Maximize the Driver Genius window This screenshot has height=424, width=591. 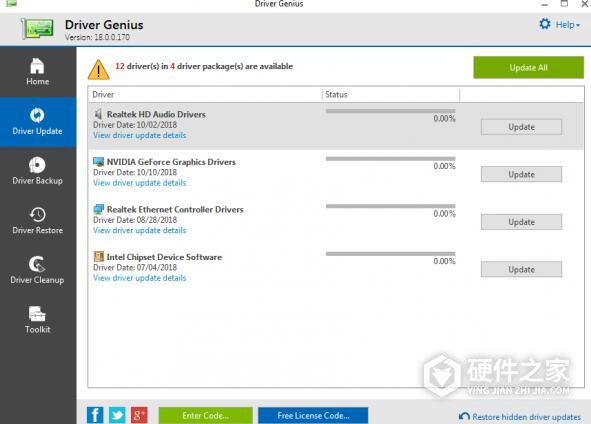[564, 4]
